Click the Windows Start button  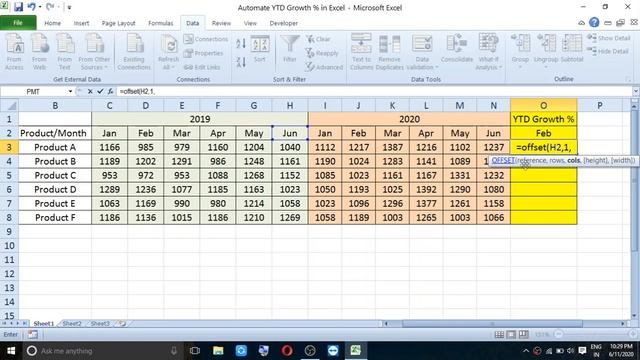(x=11, y=351)
